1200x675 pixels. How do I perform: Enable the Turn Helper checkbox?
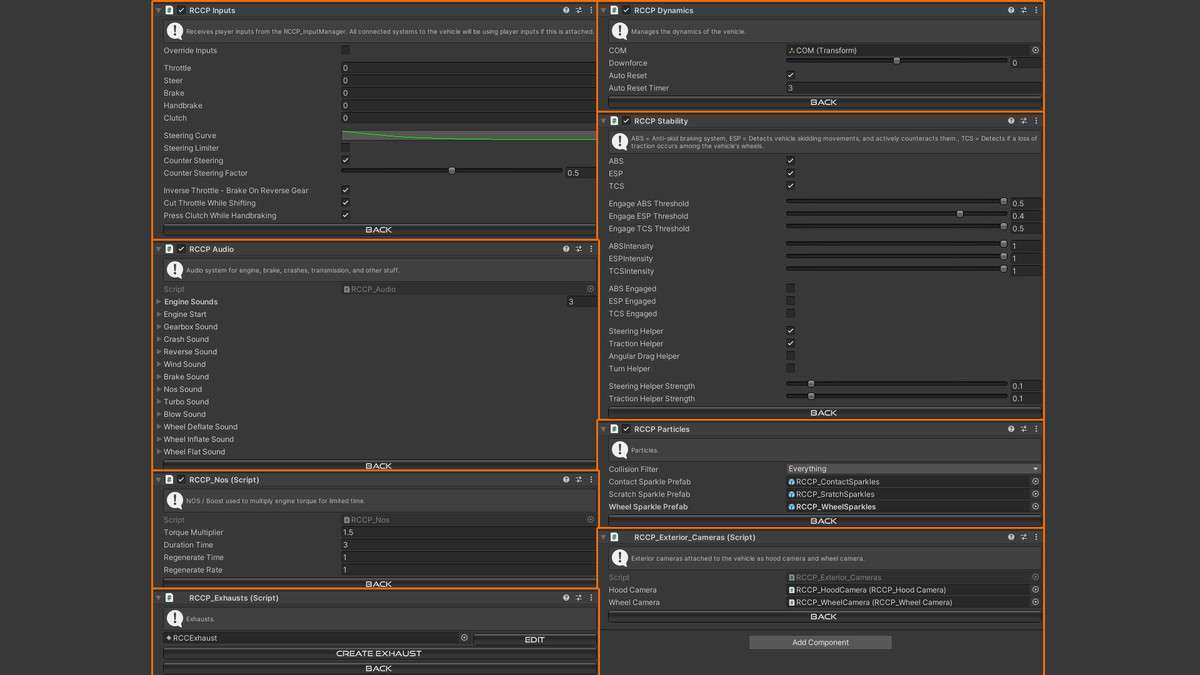(791, 368)
